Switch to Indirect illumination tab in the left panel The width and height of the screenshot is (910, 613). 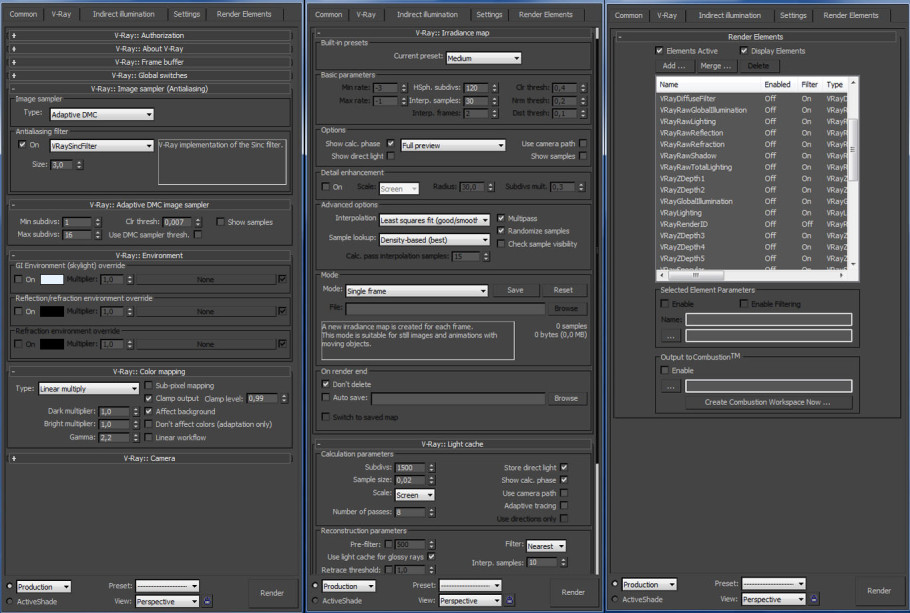coord(124,14)
